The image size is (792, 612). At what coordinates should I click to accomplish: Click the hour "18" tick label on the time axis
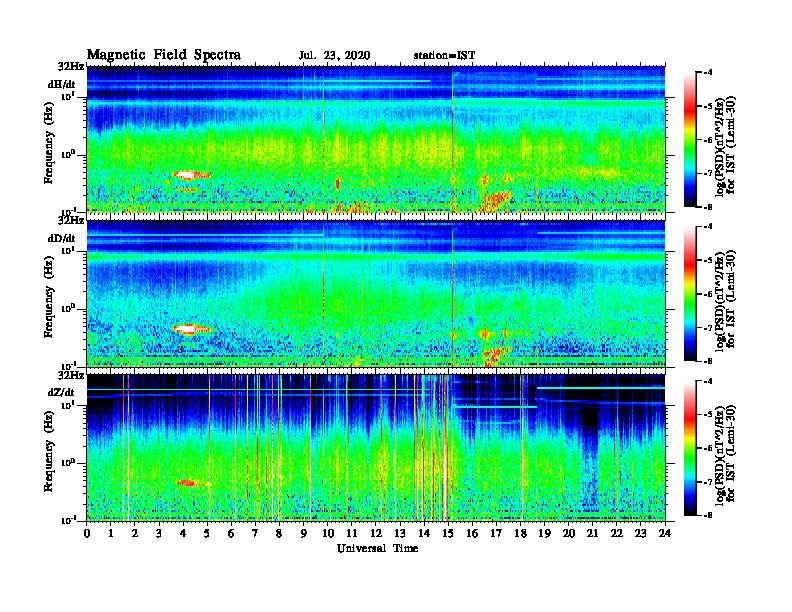coord(520,534)
